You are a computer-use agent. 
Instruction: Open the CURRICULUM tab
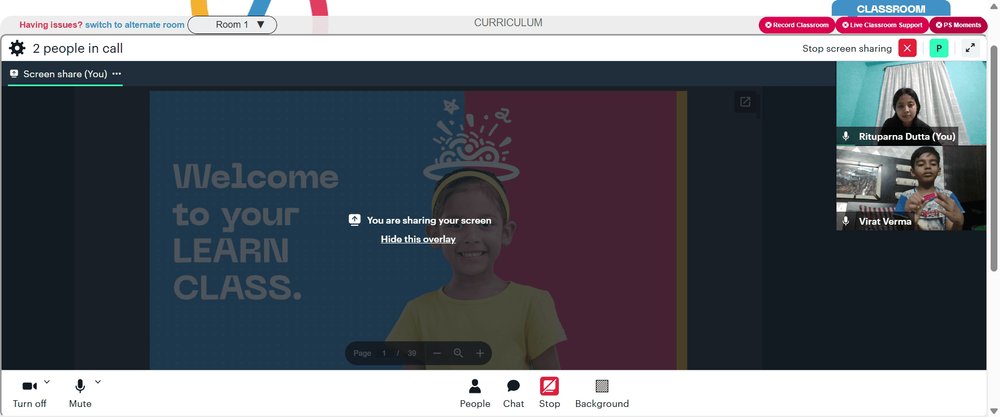click(x=508, y=23)
